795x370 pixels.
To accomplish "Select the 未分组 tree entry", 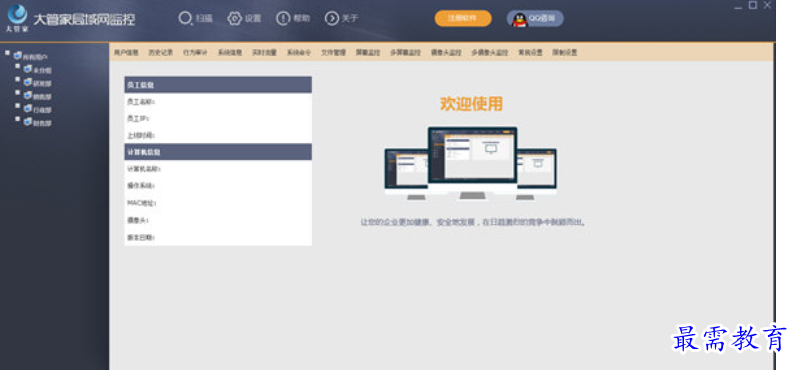I will (42, 70).
